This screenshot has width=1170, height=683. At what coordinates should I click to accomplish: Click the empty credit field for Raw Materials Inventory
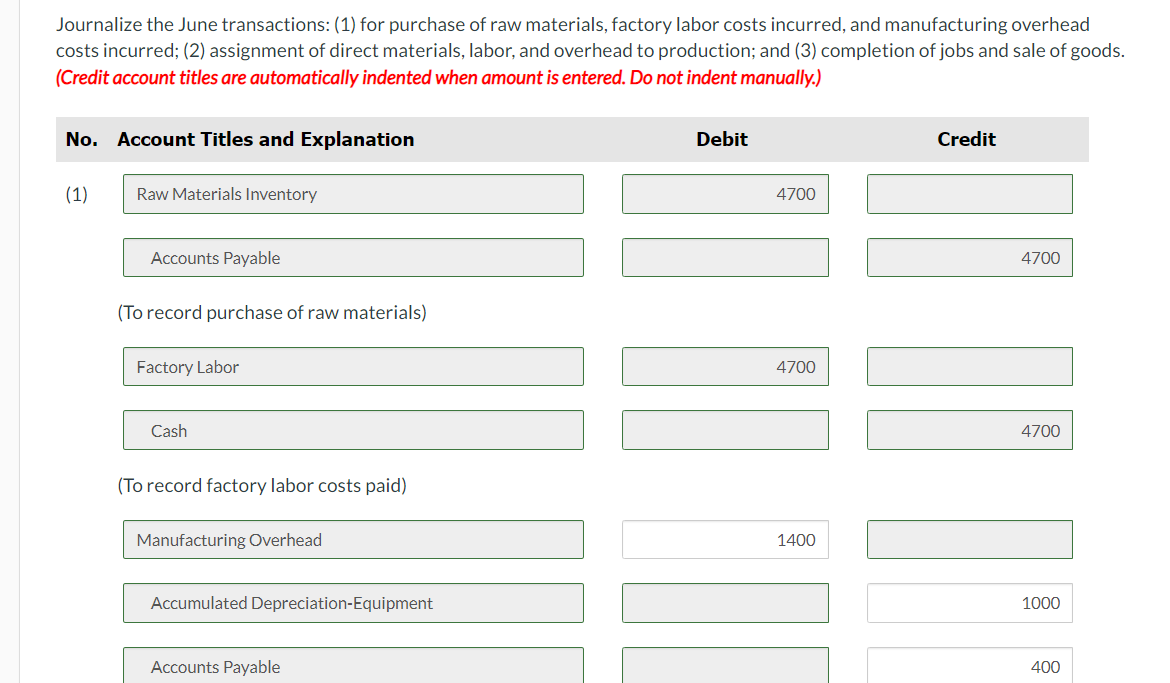pyautogui.click(x=969, y=194)
